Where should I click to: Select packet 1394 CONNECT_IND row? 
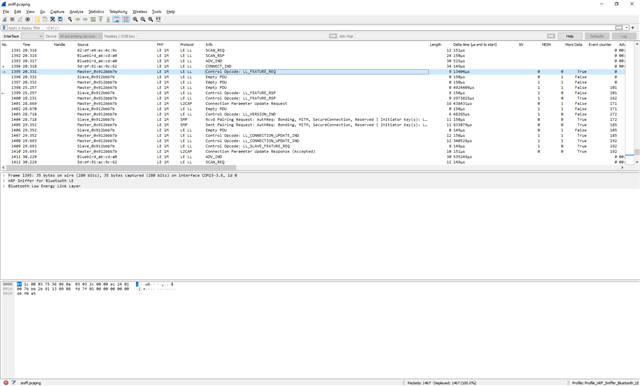(313, 67)
